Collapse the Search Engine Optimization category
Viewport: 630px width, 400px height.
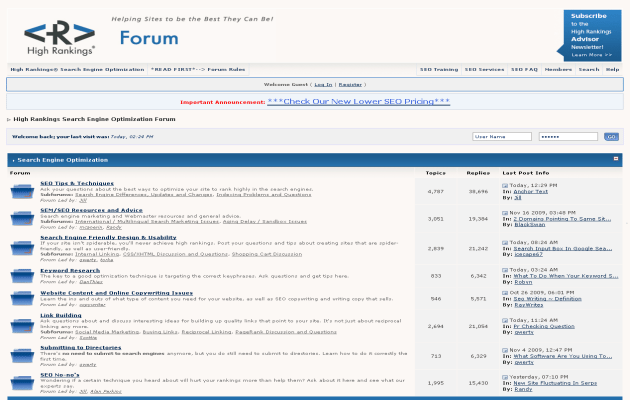point(616,159)
